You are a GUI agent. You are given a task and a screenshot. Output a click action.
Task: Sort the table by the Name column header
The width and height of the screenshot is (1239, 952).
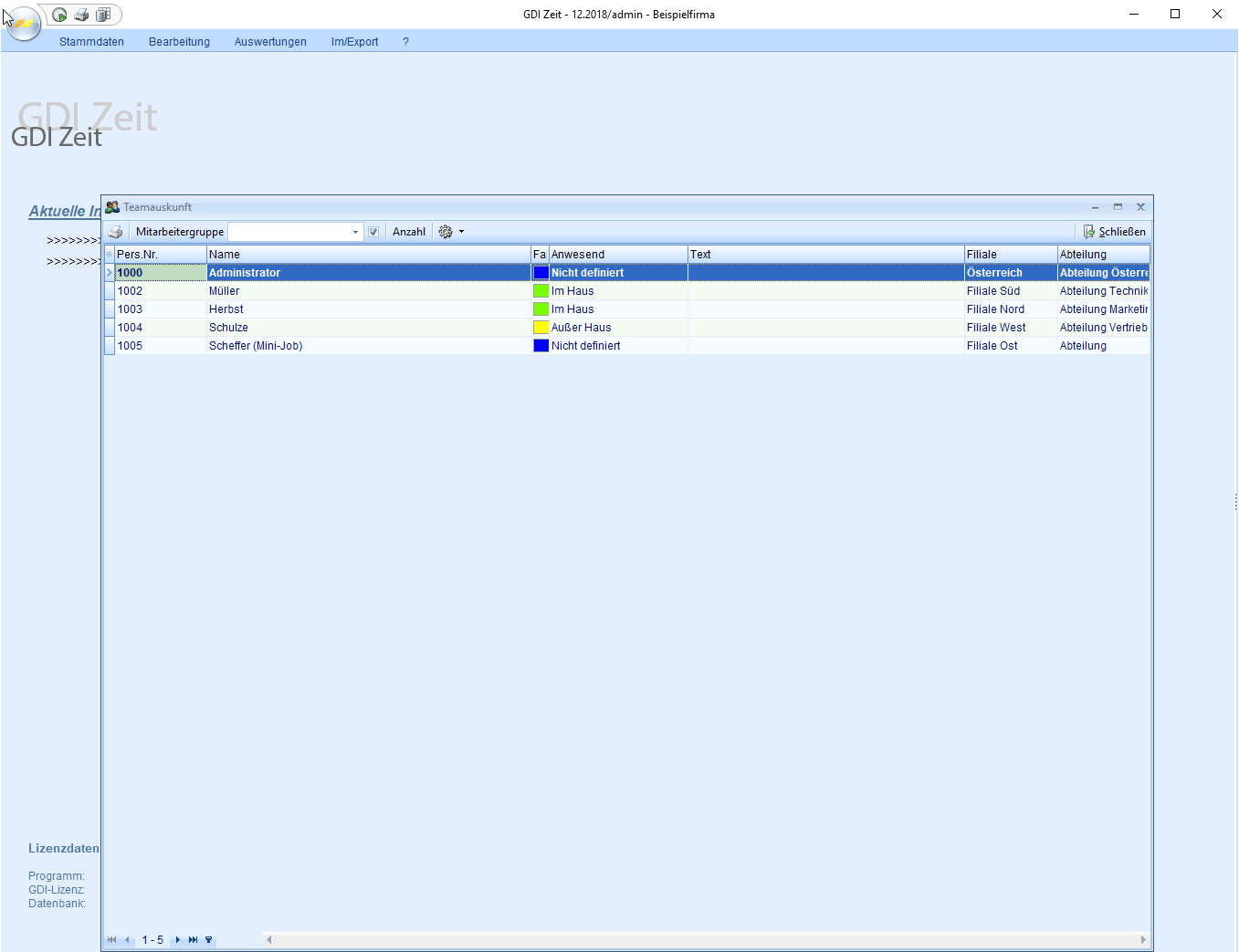[x=367, y=255]
